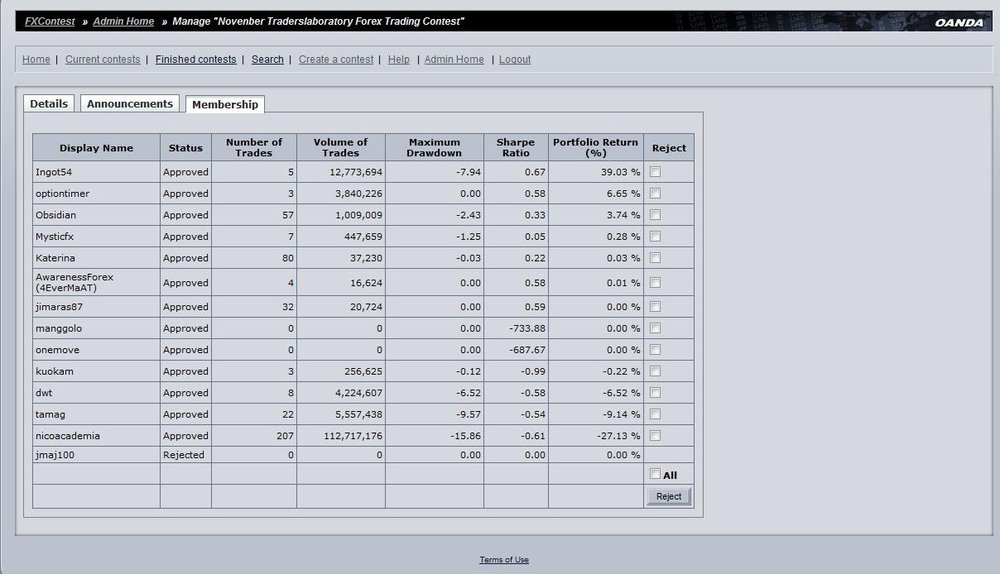Click the kuokam display name

click(54, 371)
